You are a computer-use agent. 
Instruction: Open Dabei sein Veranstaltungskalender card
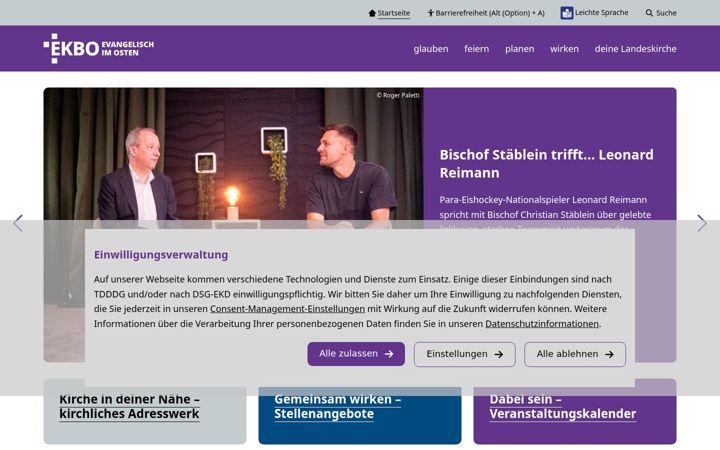[x=574, y=411]
